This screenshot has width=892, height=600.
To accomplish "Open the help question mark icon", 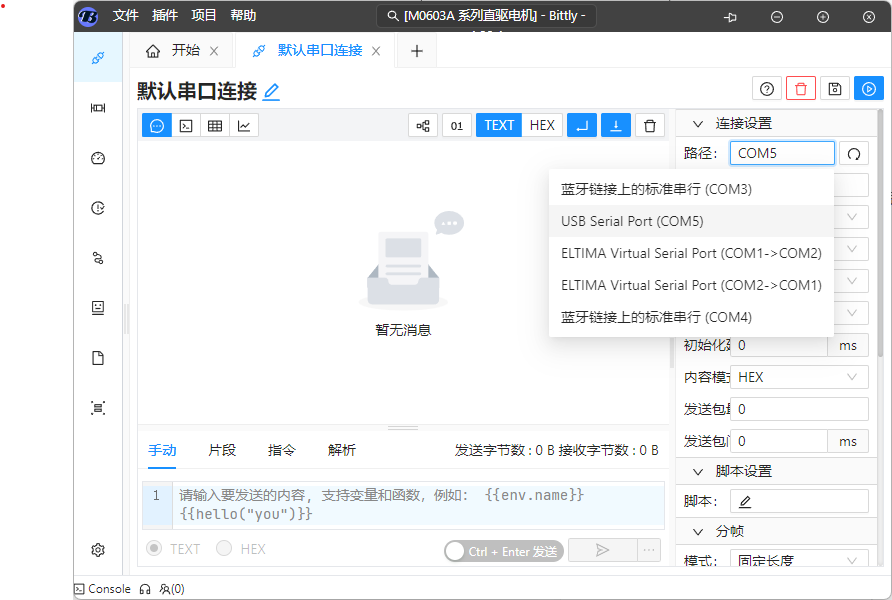I will tap(767, 89).
